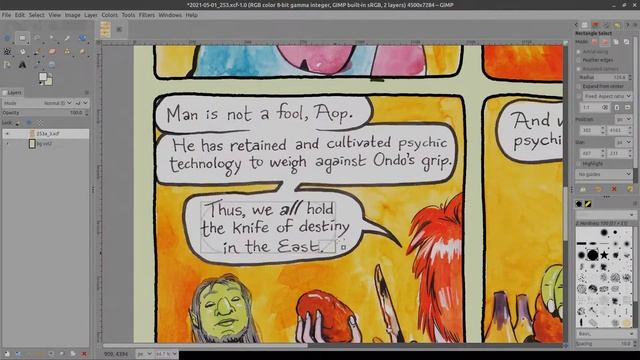Select the Move tool in the toolbox
This screenshot has height=360, width=640.
pos(7,38)
